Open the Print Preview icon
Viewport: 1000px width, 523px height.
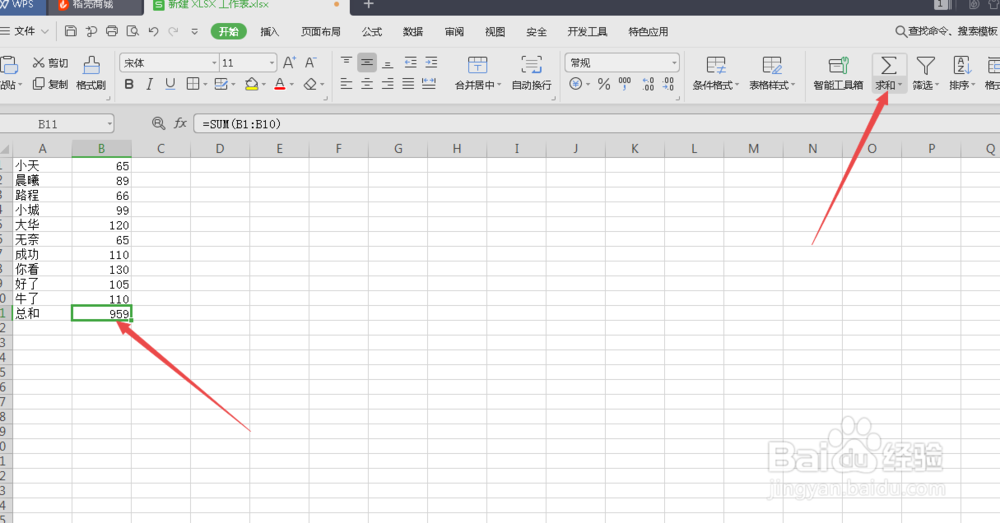pos(133,31)
